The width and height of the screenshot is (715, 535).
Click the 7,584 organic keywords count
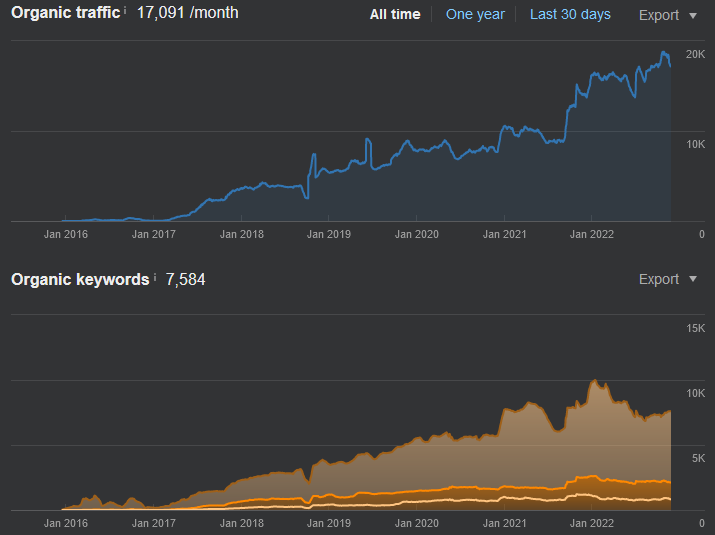pos(185,279)
